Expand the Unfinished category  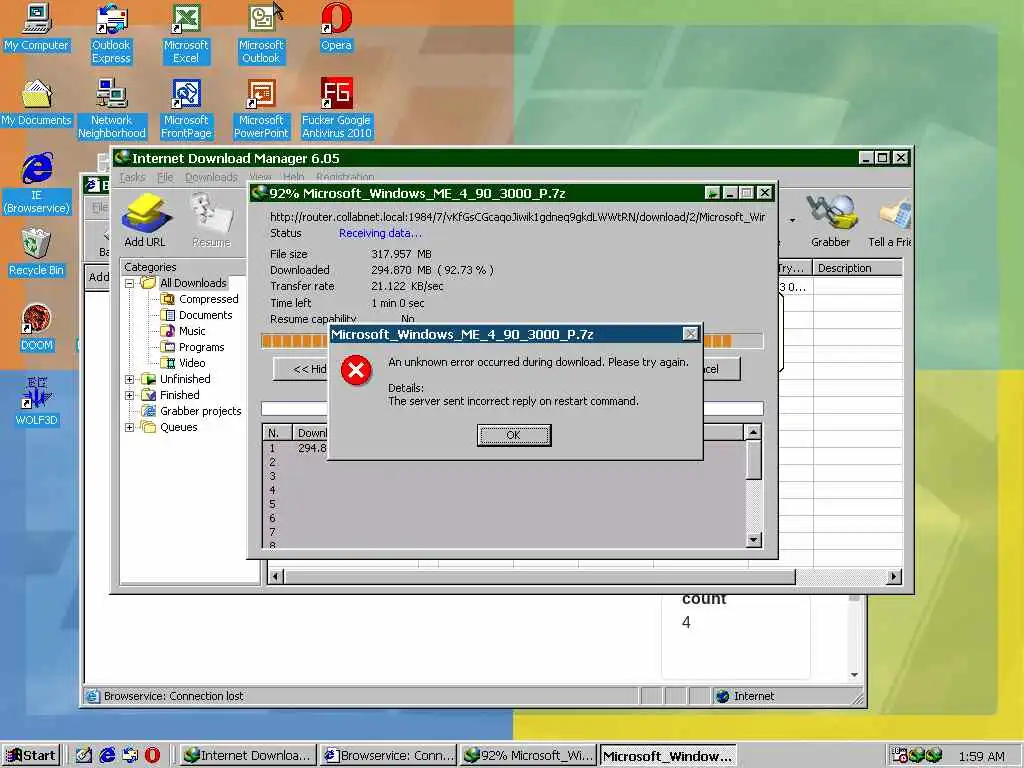coord(129,379)
